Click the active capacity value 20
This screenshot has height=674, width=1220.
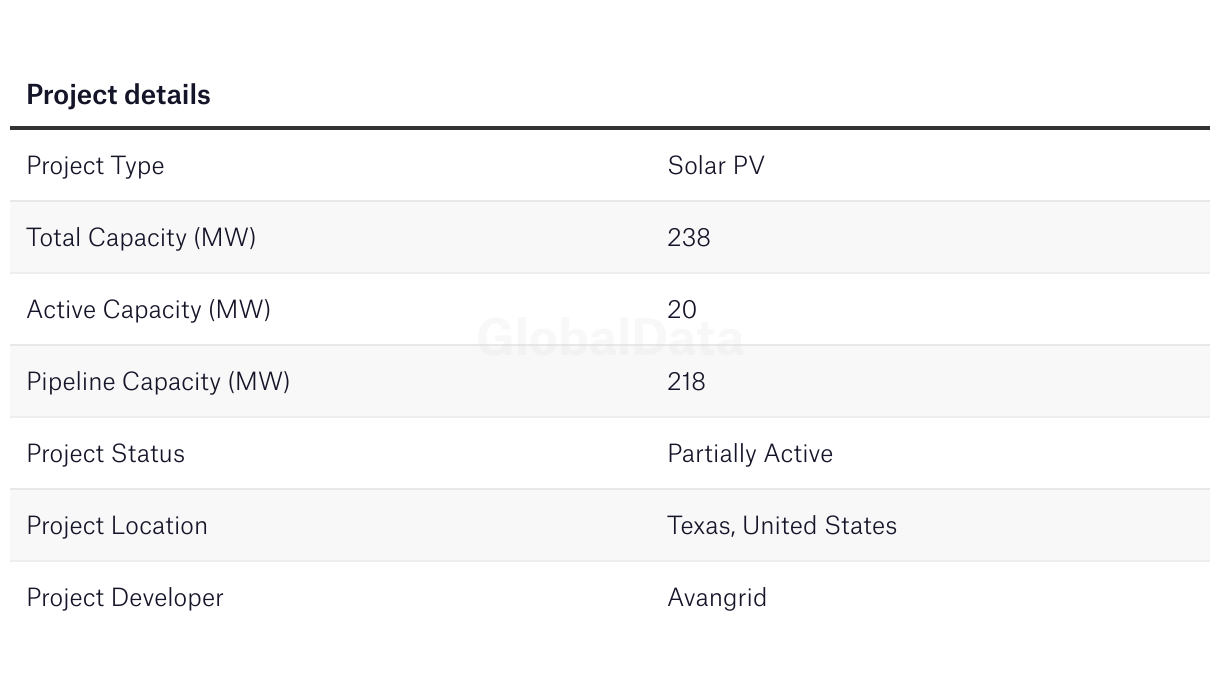(x=682, y=309)
